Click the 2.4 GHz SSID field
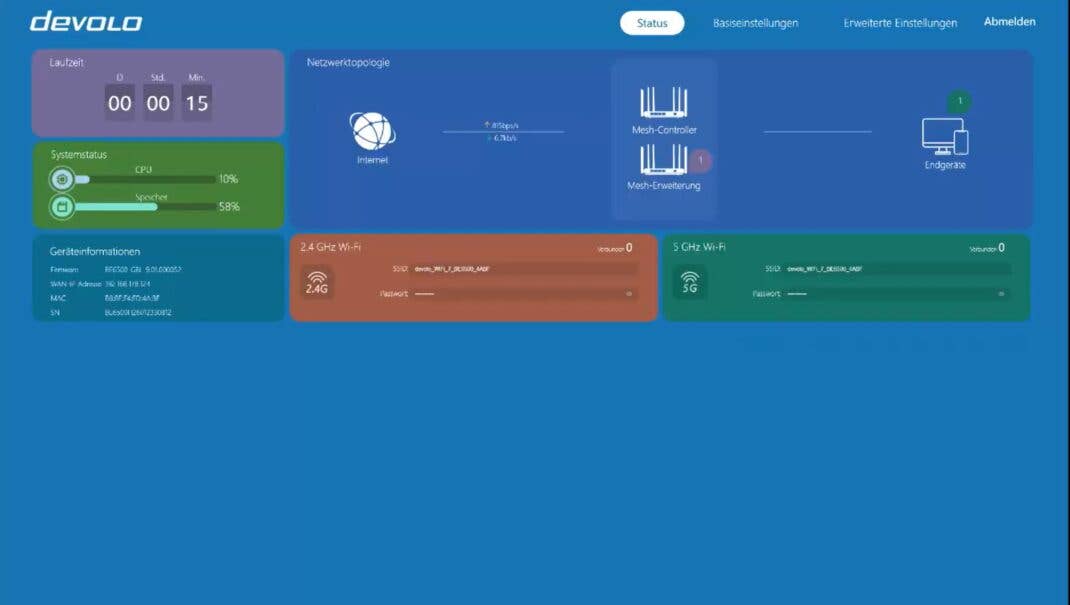 click(524, 269)
